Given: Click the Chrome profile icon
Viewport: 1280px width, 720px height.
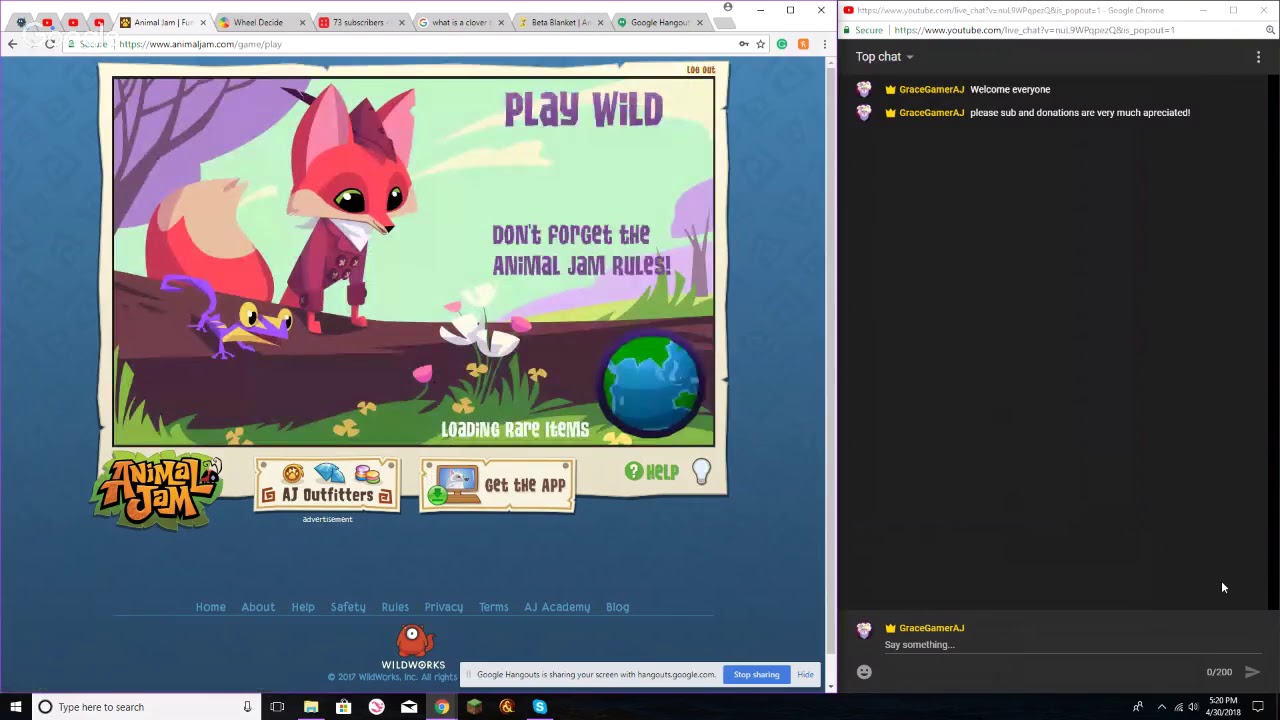Looking at the screenshot, I should 727,8.
